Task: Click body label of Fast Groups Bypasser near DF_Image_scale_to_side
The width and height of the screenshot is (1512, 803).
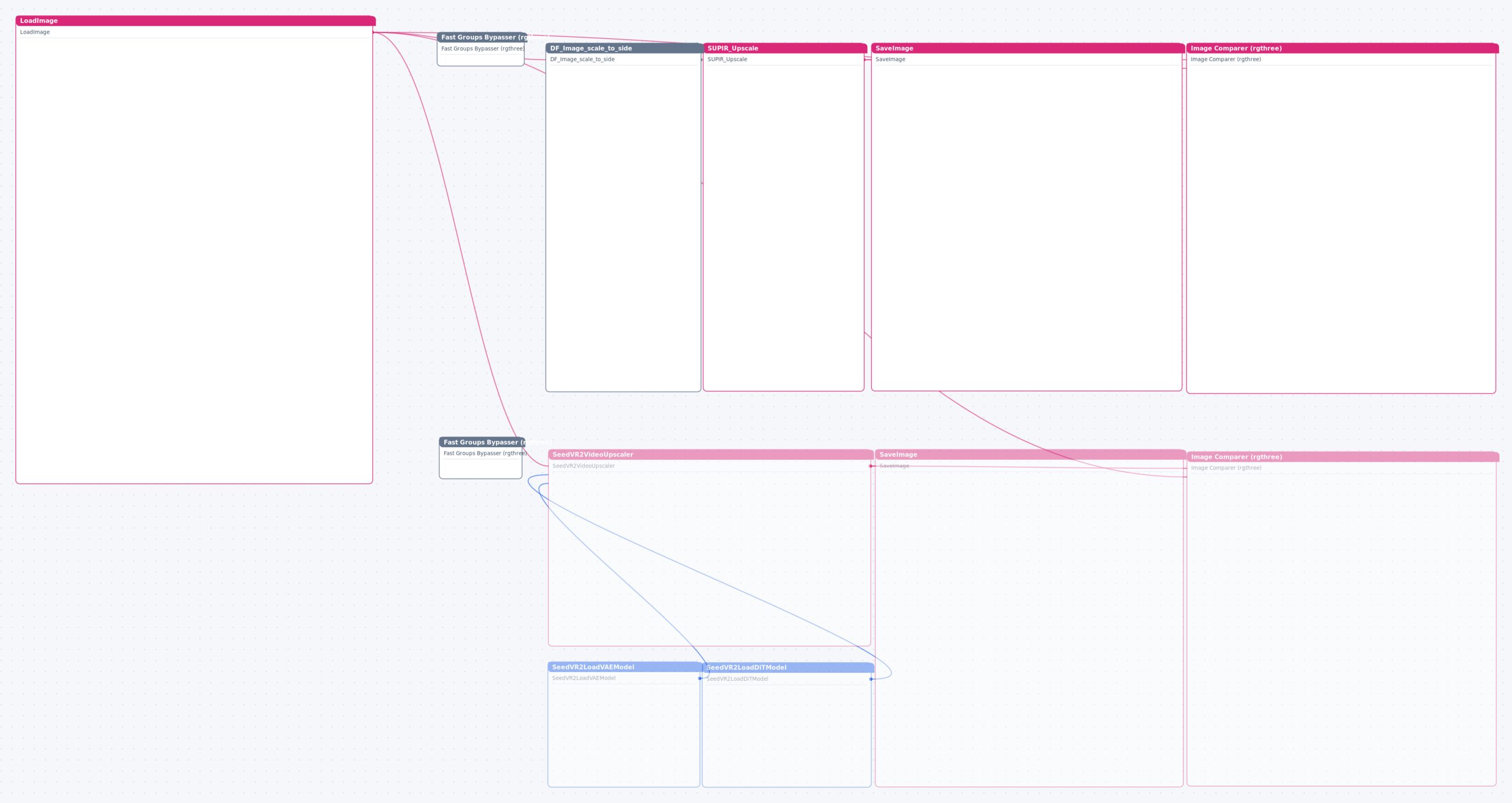Action: tap(483, 49)
